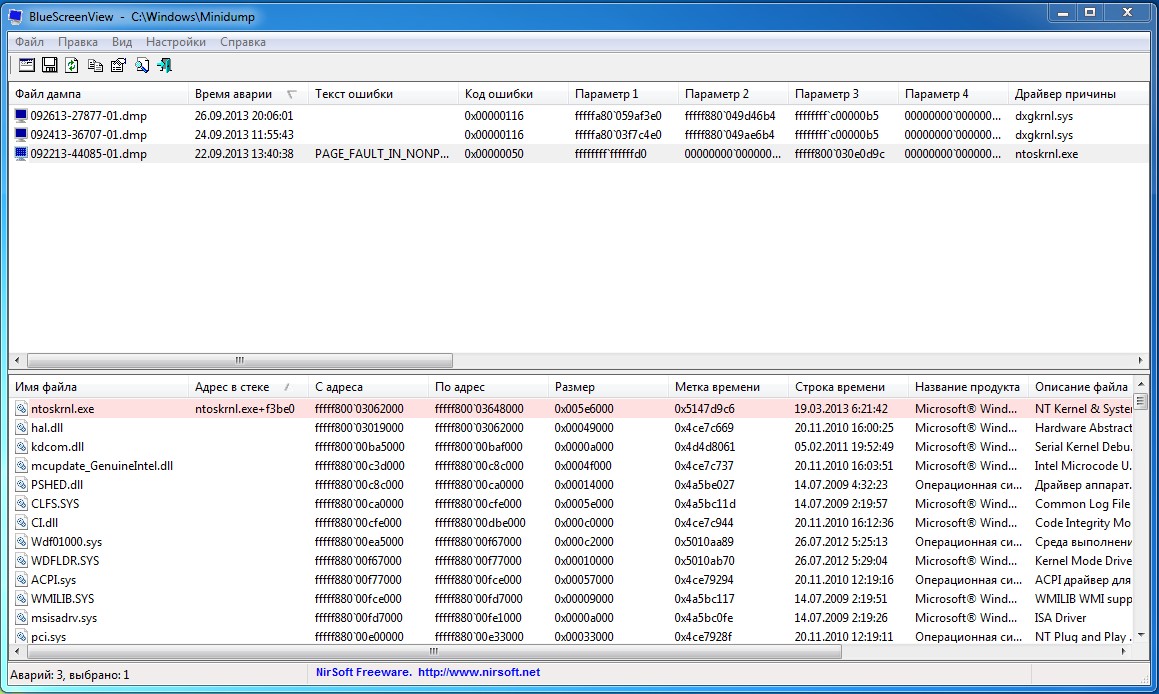1159x694 pixels.
Task: Click the file icon beside kdcom.dll
Action: pos(21,446)
